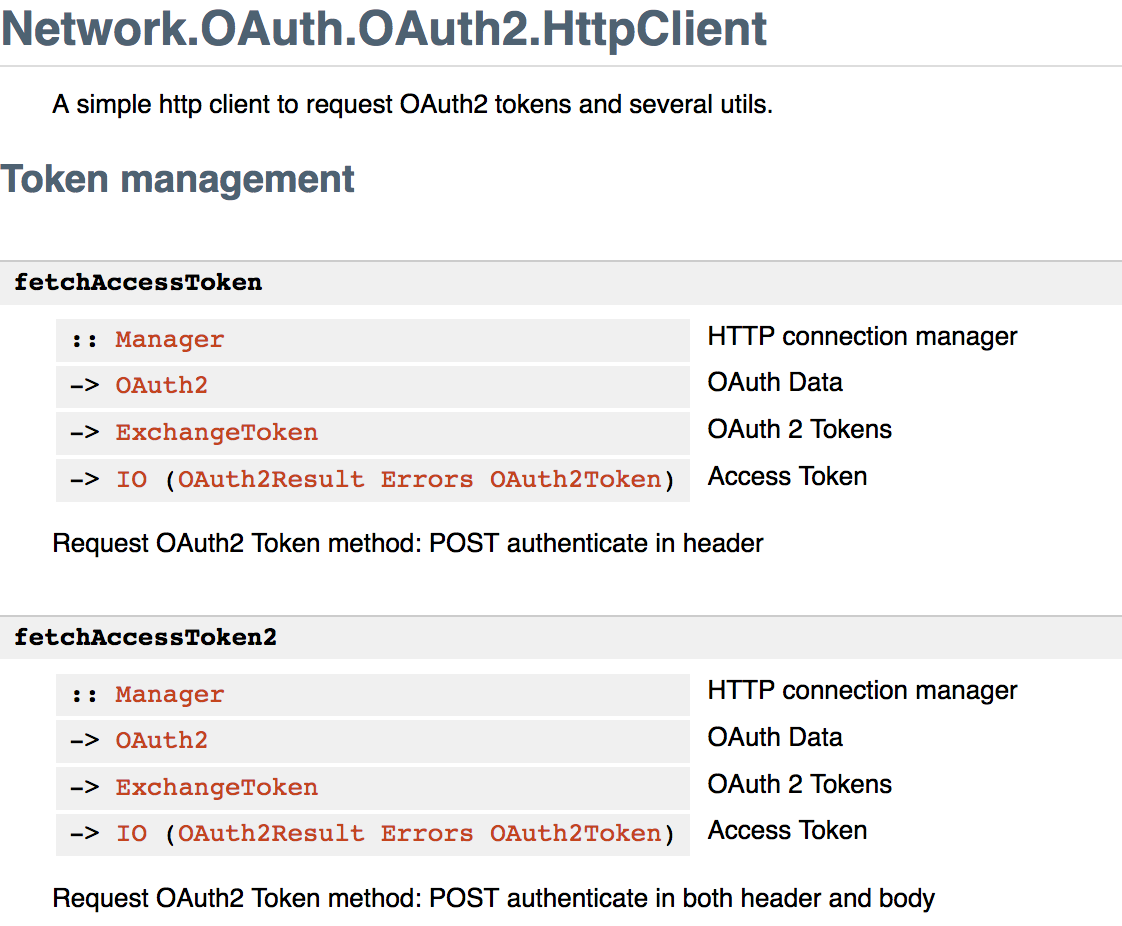Click "OAuth Data" in the header-only fetchAccessToken block
The width and height of the screenshot is (1122, 926).
pyautogui.click(x=775, y=382)
